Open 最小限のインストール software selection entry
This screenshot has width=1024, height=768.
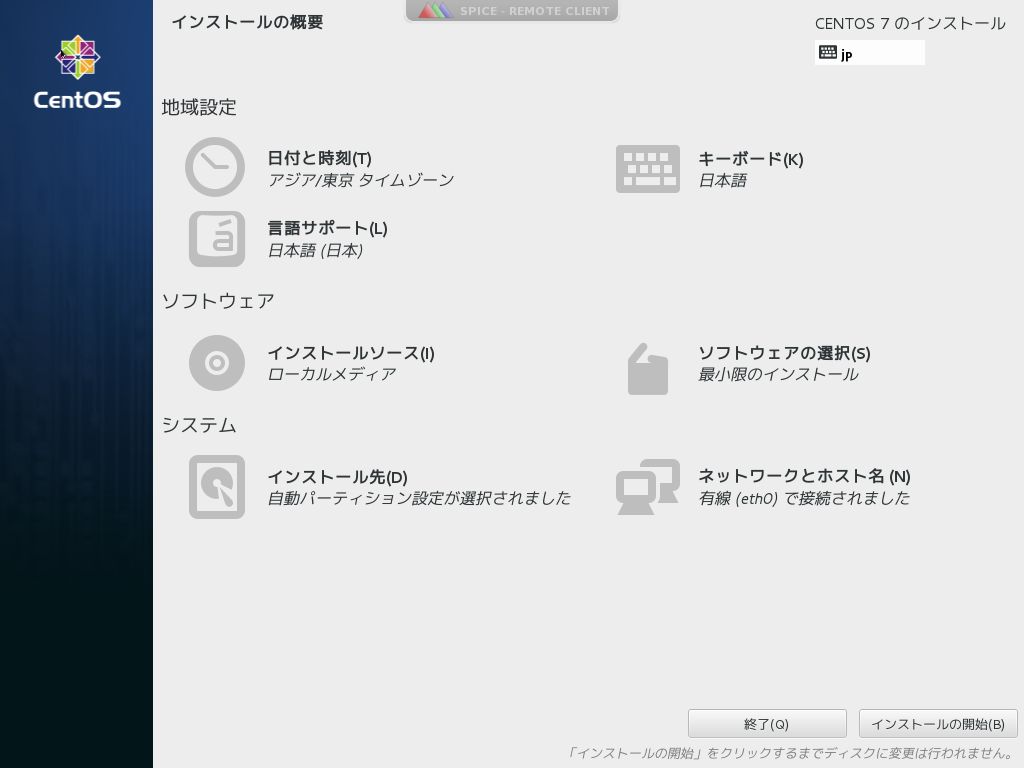point(780,375)
